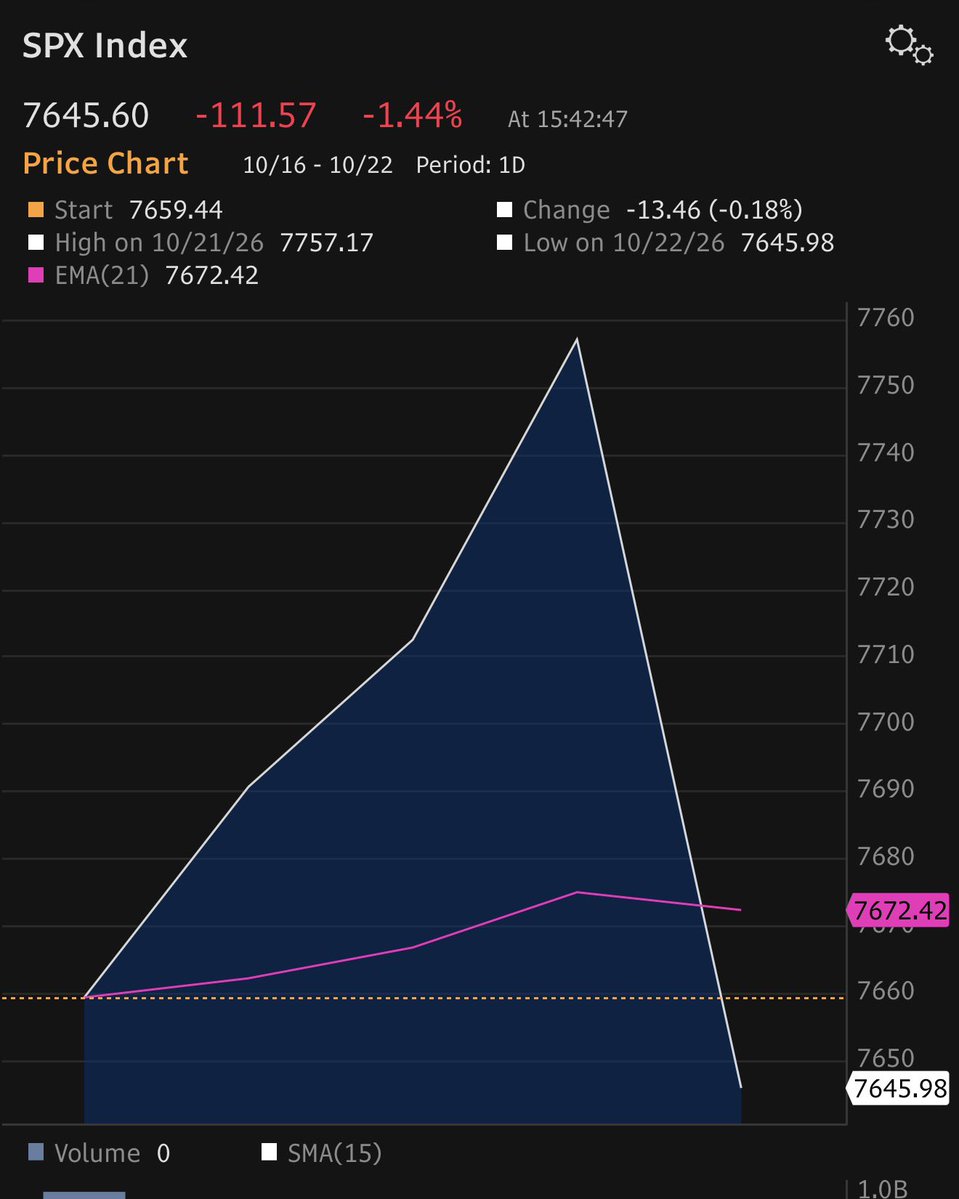Screen dimensions: 959x1199
Task: Toggle the High on 10/21/26 legend box
Action: tap(36, 242)
